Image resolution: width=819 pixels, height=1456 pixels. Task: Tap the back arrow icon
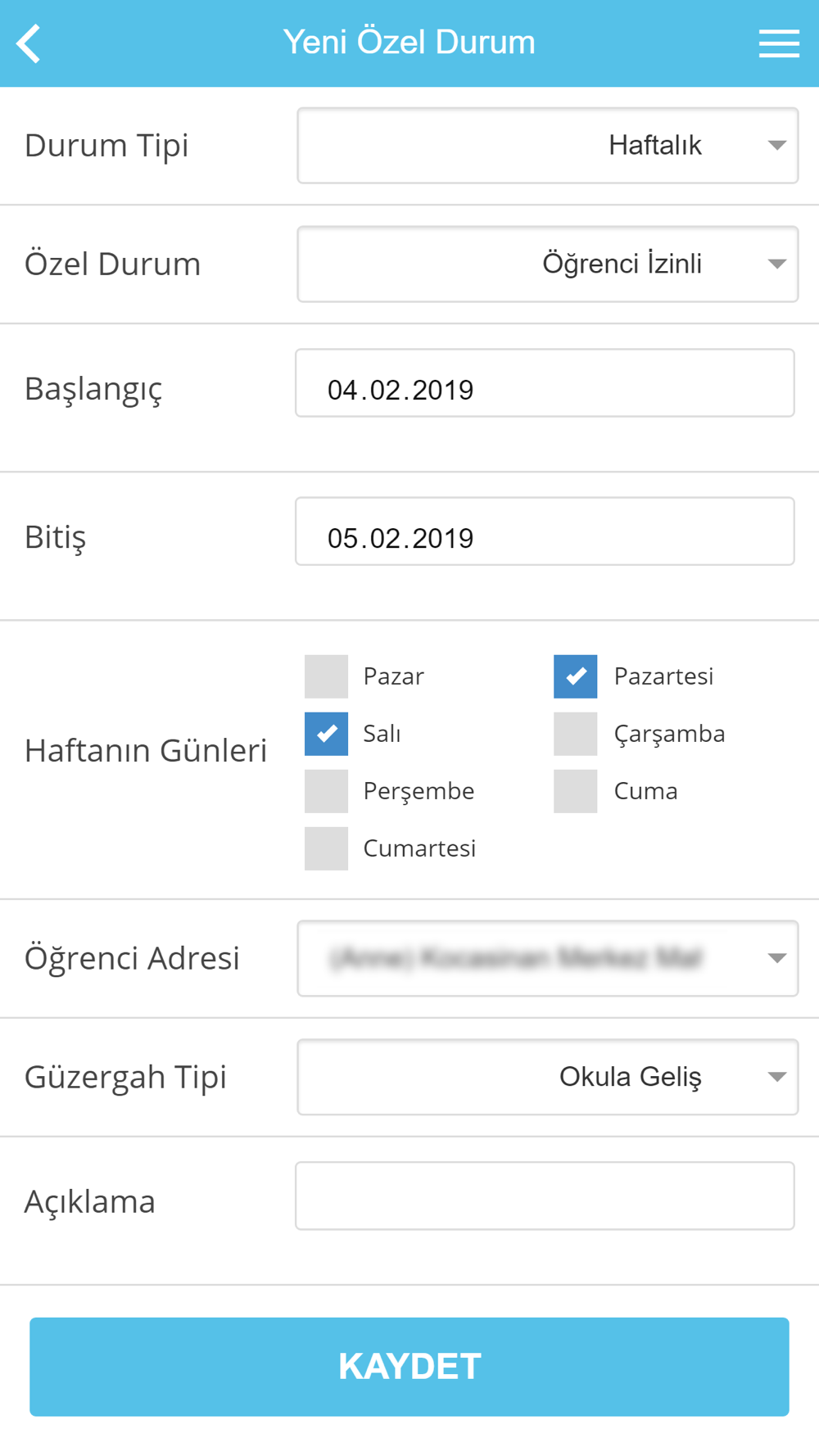(x=29, y=43)
